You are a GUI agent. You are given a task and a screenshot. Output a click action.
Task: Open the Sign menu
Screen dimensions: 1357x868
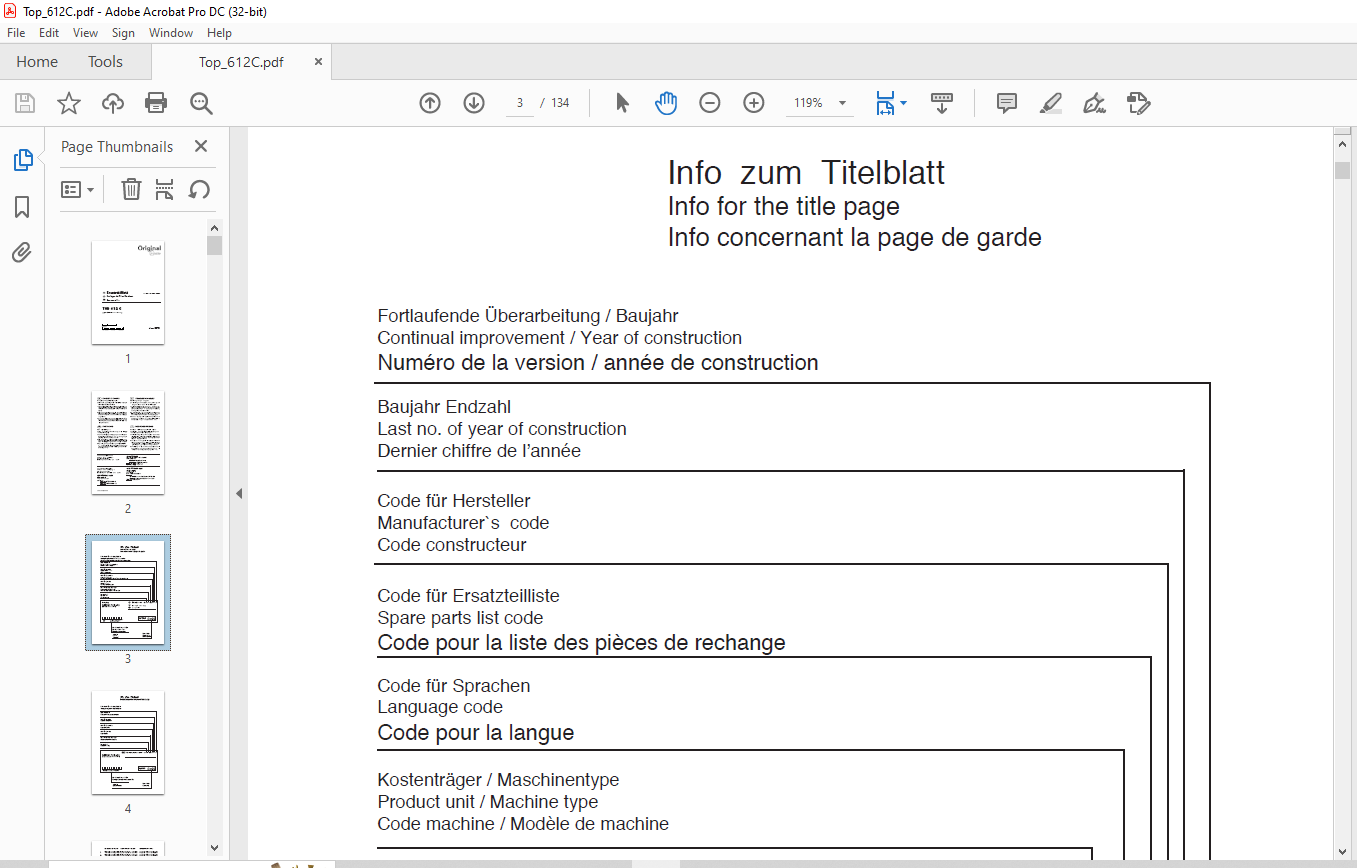123,33
